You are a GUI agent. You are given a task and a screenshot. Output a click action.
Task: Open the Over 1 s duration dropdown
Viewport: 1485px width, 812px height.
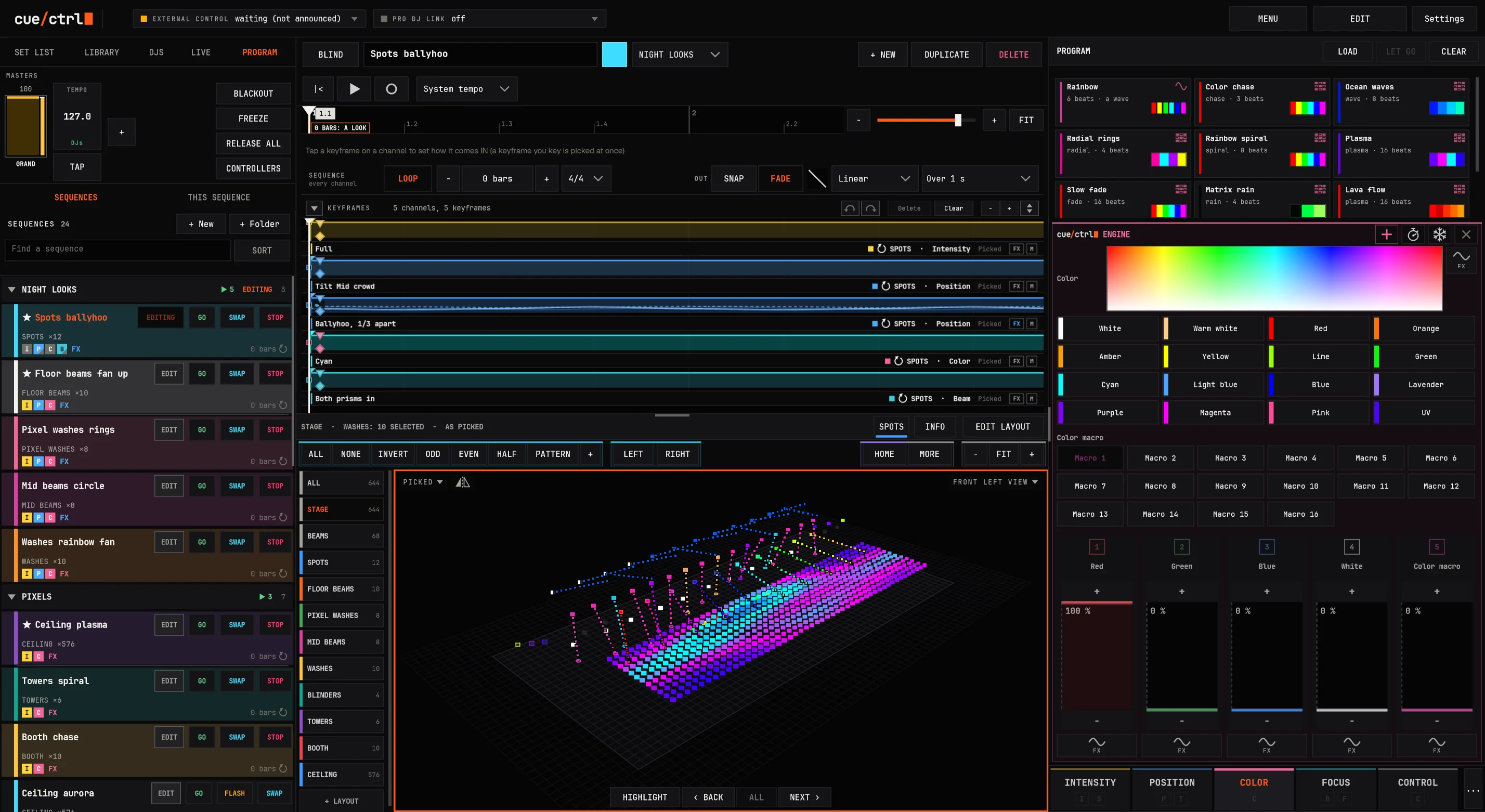pyautogui.click(x=979, y=179)
